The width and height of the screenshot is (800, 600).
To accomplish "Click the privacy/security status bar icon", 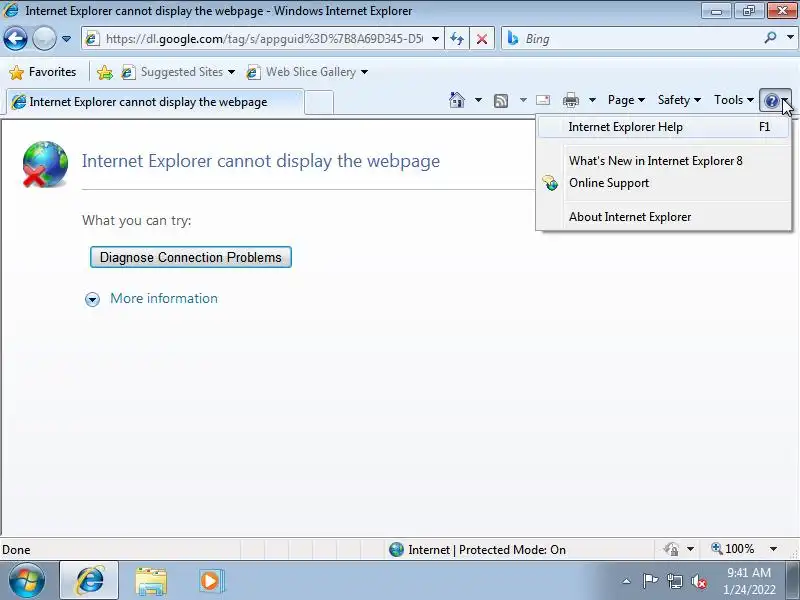I will pyautogui.click(x=671, y=549).
